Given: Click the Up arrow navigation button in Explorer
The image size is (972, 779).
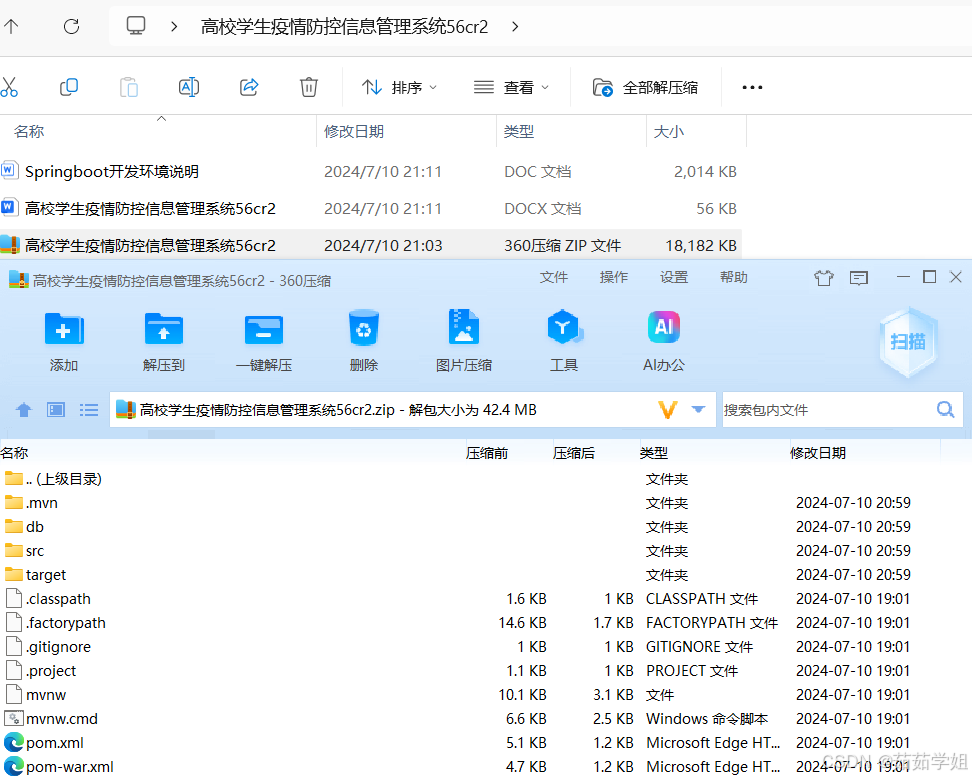Looking at the screenshot, I should [11, 26].
